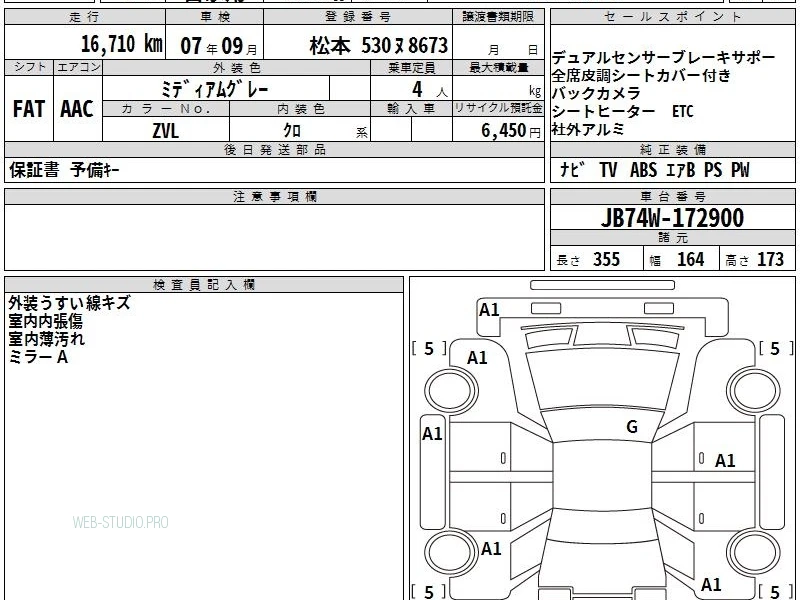The width and height of the screenshot is (800, 600).
Task: Click the セールスポイント header
Action: tap(672, 17)
